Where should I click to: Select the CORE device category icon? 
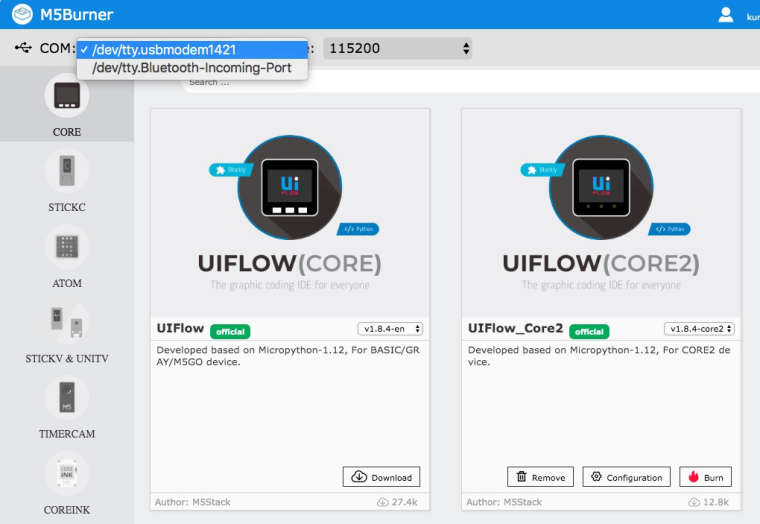click(x=67, y=95)
